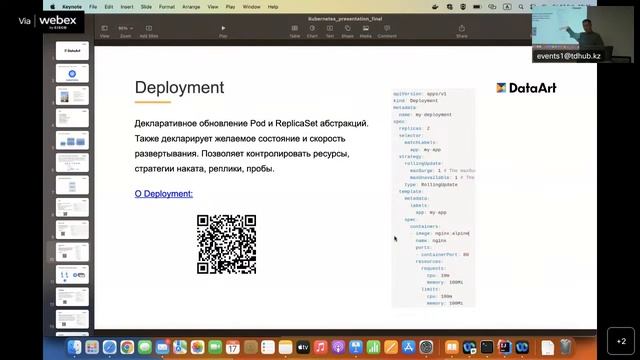Open Terminal from the Dock
The image size is (640, 360).
487,347
